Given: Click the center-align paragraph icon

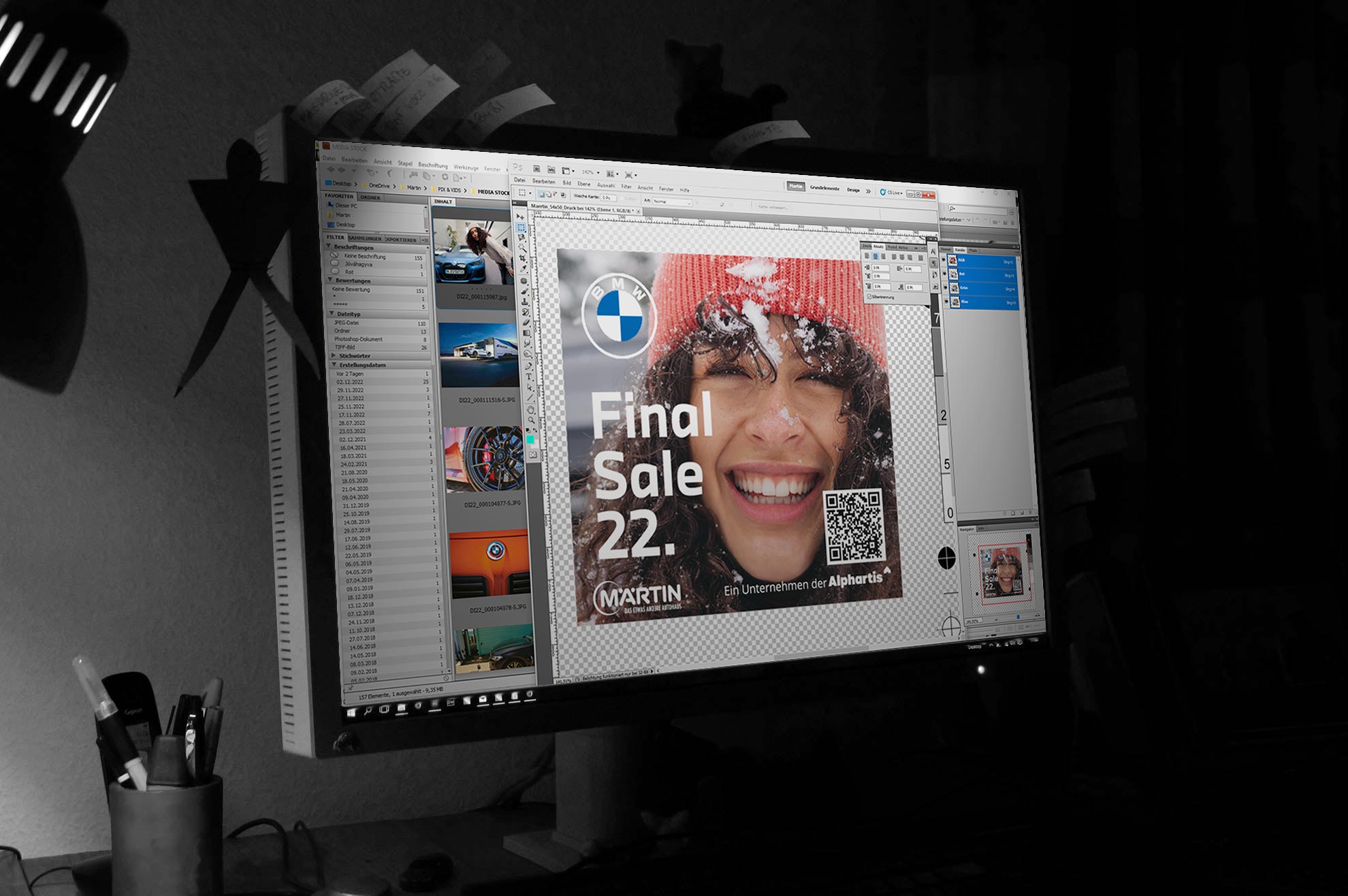Looking at the screenshot, I should 876,256.
